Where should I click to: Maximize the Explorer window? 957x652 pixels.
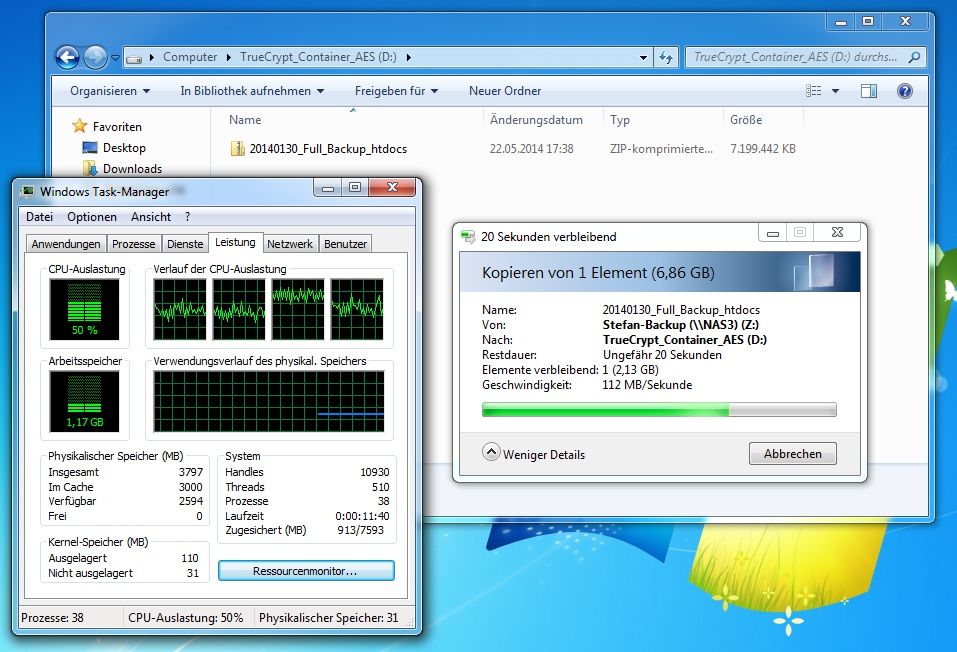coord(868,21)
